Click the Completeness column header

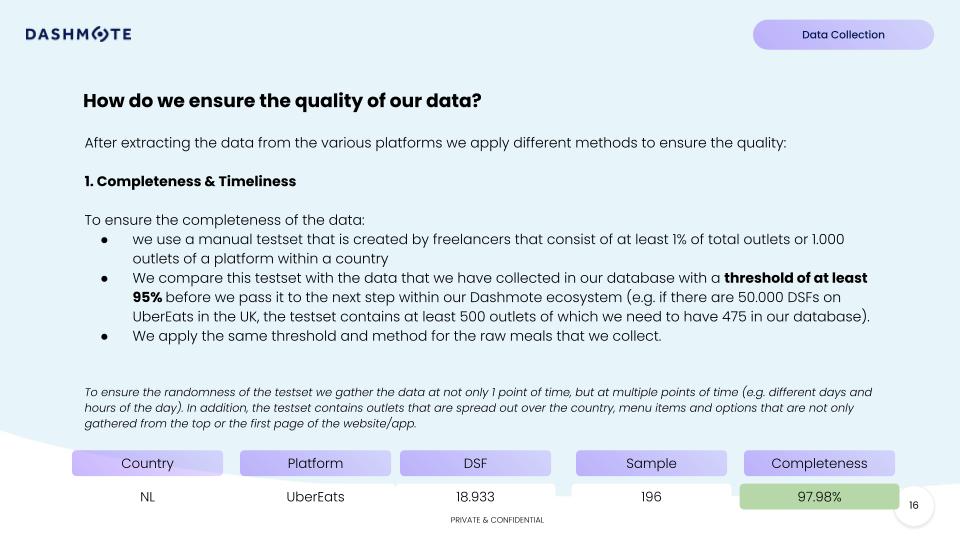819,463
